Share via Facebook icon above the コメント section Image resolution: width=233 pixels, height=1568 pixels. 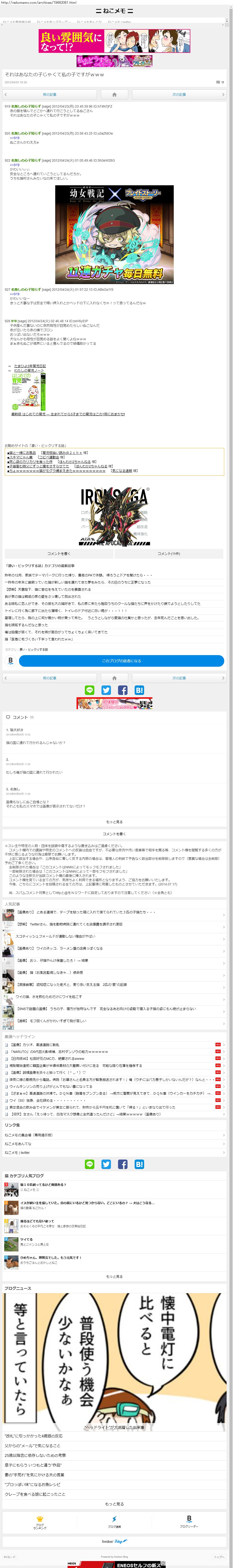122,690
